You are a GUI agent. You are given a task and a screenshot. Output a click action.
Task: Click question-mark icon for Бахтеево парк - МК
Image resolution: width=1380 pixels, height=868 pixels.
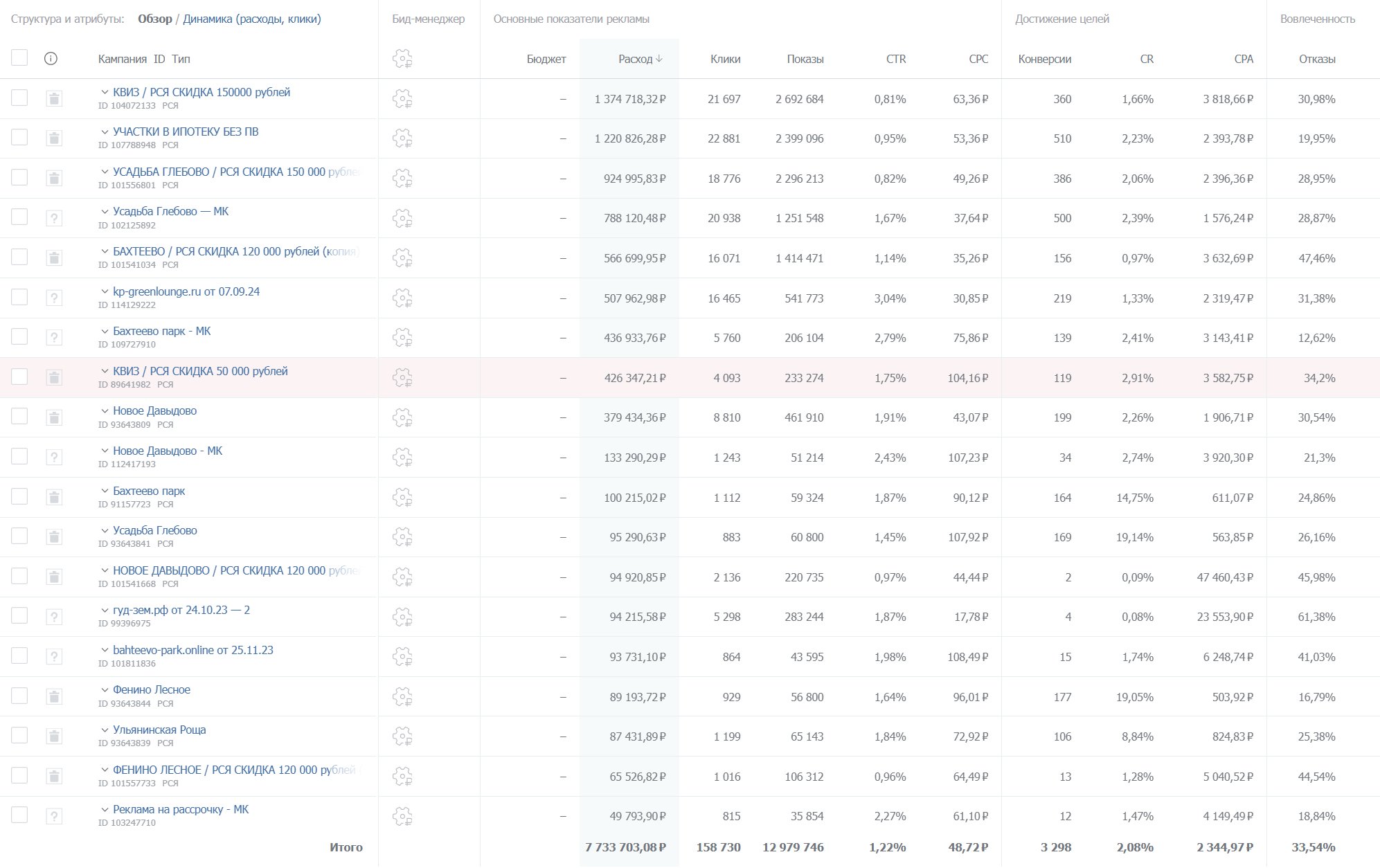coord(54,338)
